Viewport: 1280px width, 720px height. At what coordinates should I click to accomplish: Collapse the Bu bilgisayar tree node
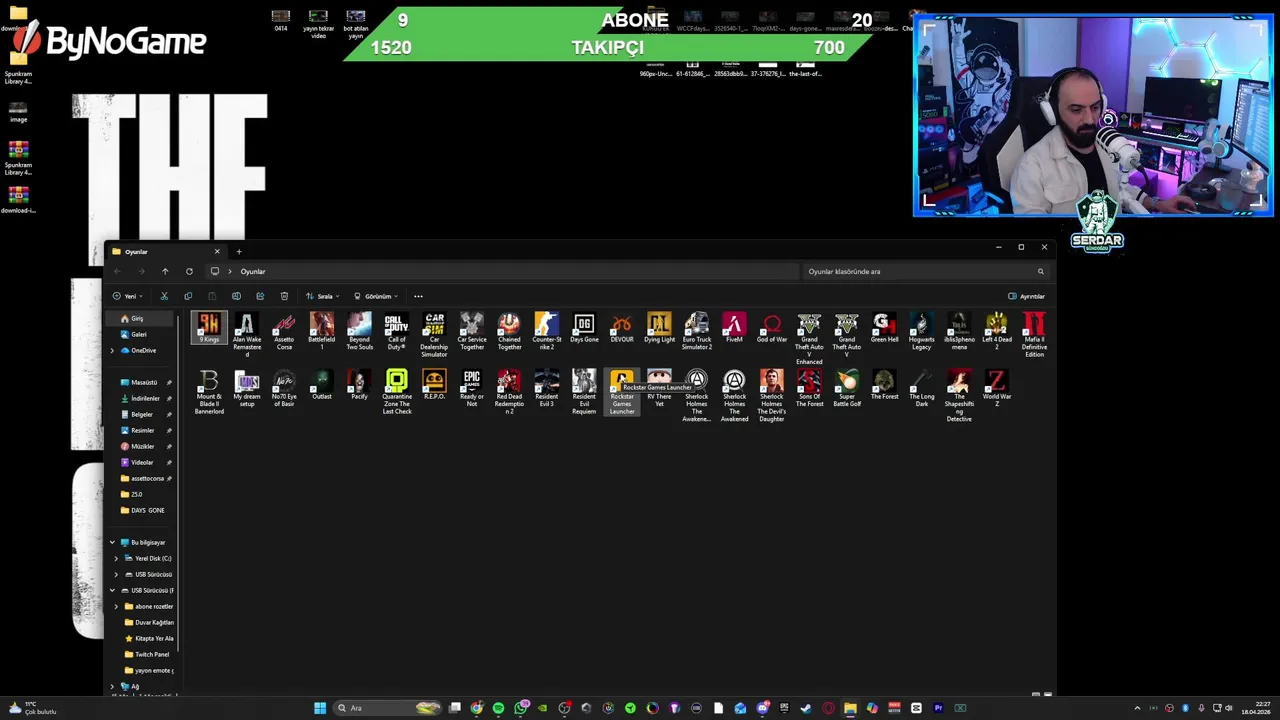tap(112, 542)
